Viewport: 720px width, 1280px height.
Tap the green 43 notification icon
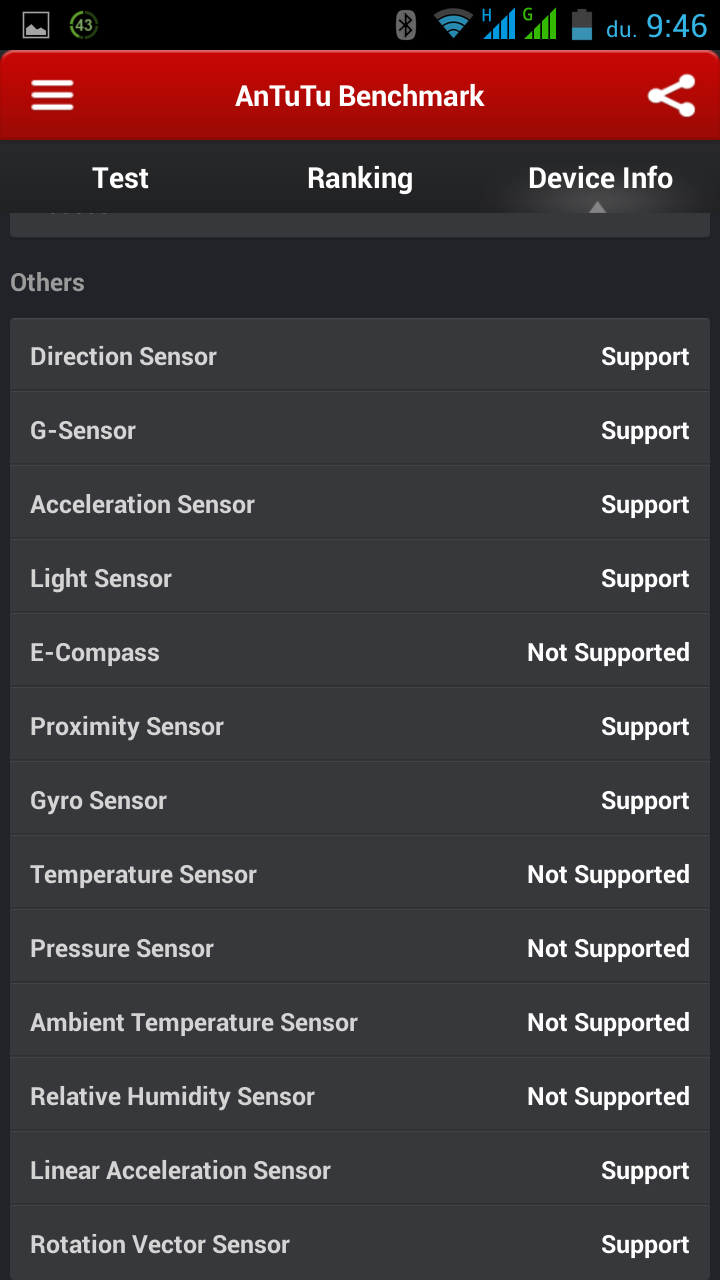[x=84, y=26]
